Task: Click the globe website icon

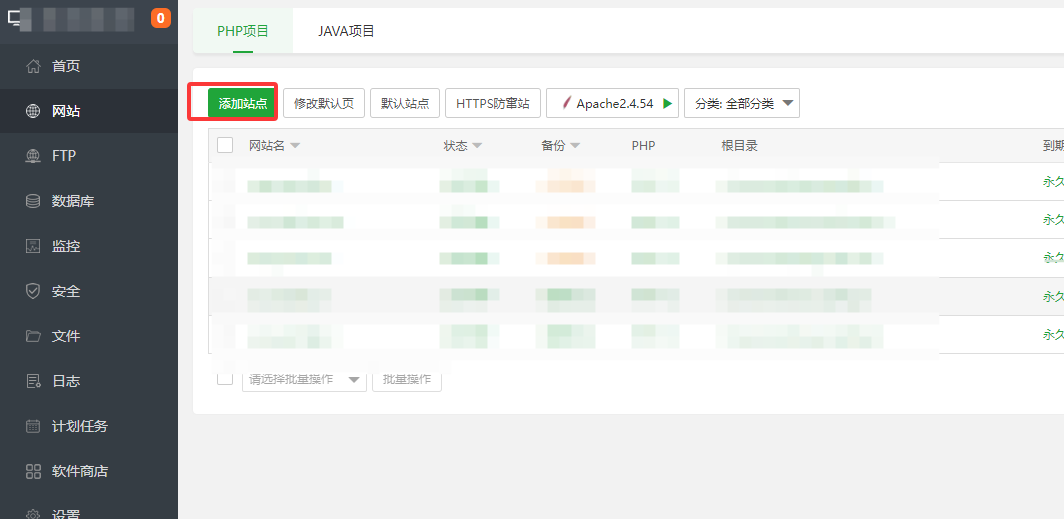Action: [33, 111]
